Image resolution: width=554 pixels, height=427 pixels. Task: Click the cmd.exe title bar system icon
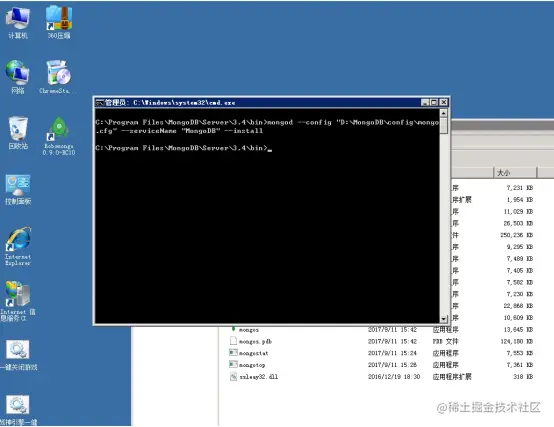pyautogui.click(x=100, y=103)
